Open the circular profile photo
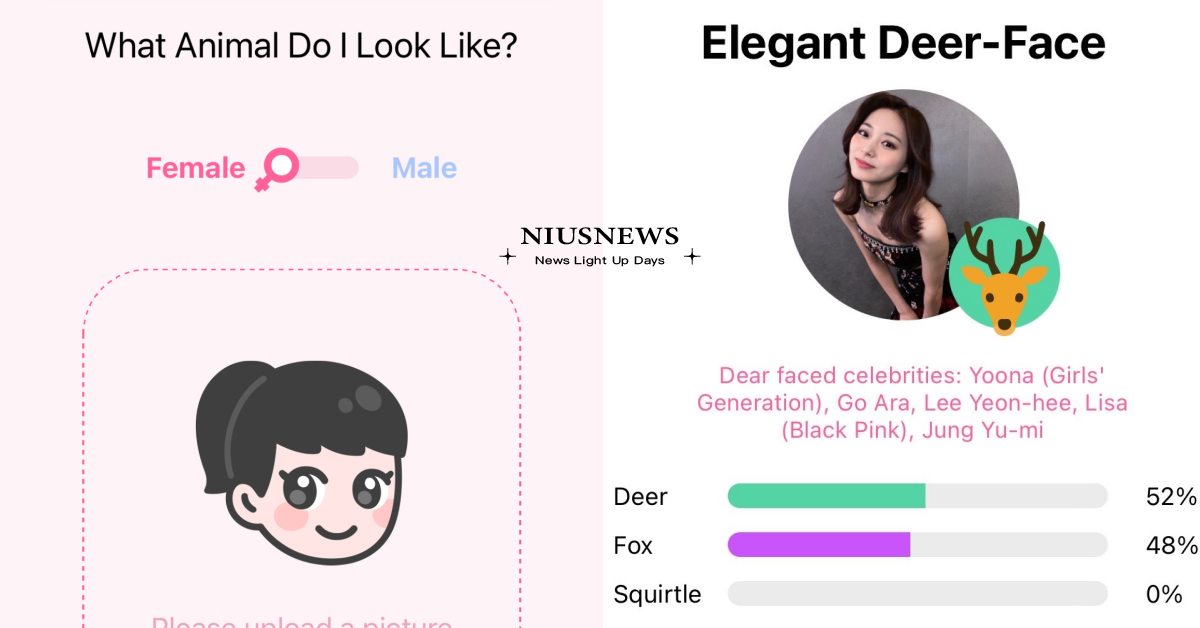Image resolution: width=1200 pixels, height=628 pixels. pos(903,205)
